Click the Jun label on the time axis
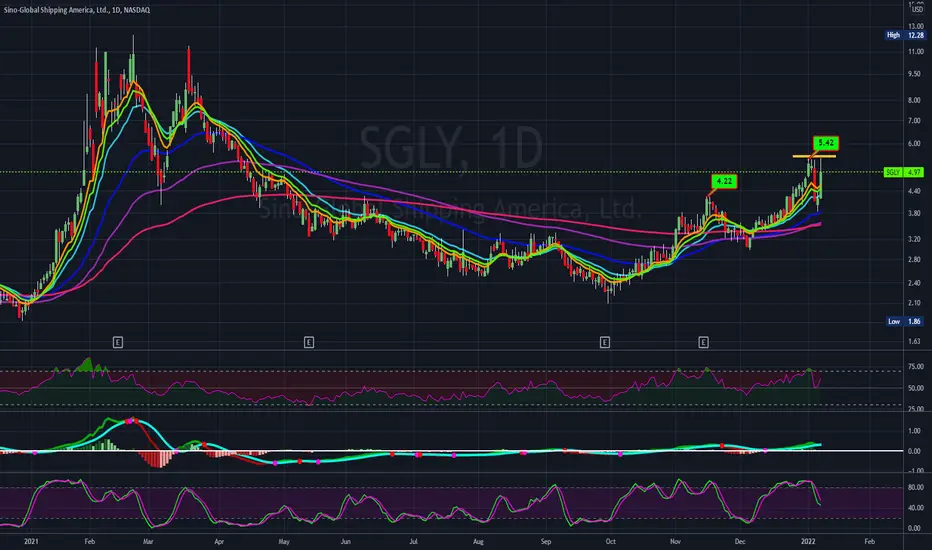Viewport: 932px width, 550px height. [x=345, y=542]
